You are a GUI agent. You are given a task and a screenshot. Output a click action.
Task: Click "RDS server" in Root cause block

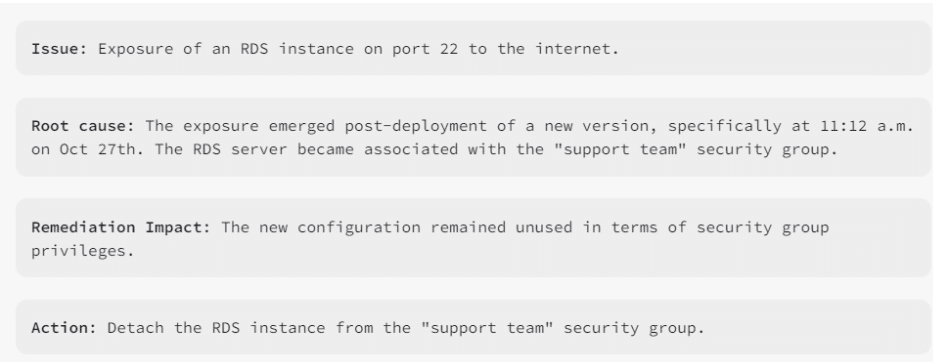tap(240, 149)
